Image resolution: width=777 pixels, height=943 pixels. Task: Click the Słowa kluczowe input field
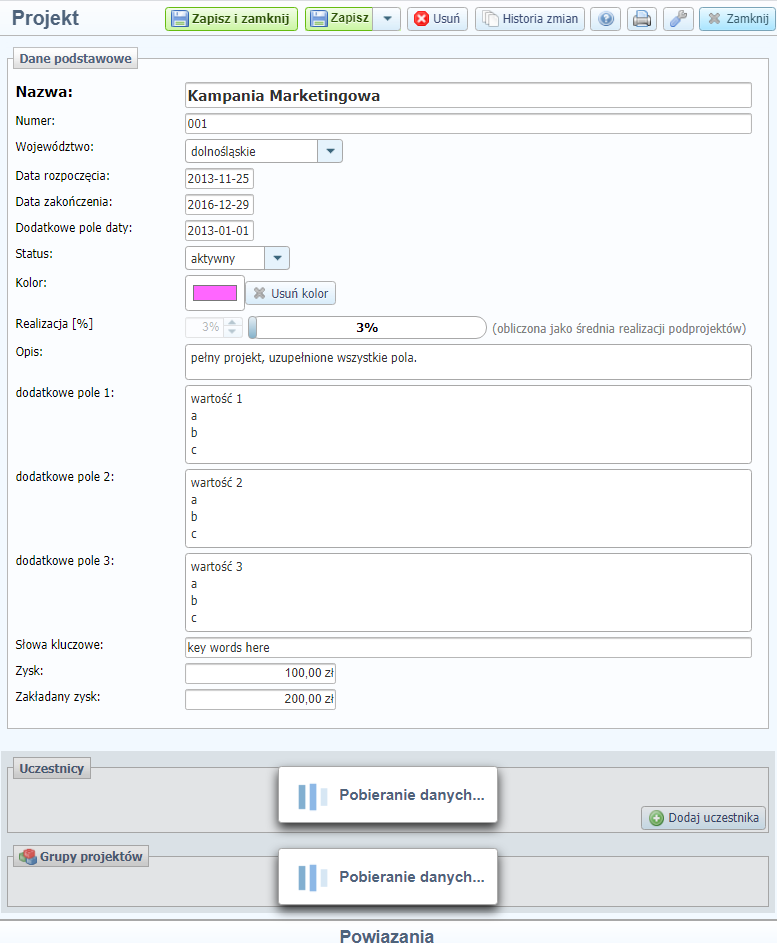(x=468, y=648)
